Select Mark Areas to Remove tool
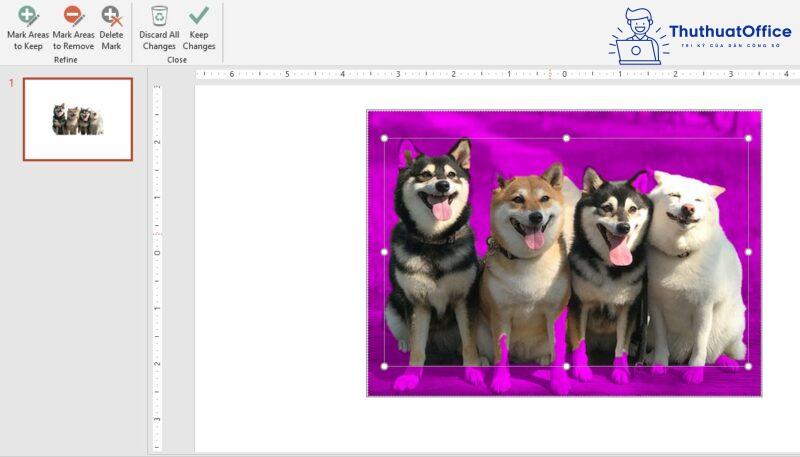The image size is (800, 457). point(73,28)
